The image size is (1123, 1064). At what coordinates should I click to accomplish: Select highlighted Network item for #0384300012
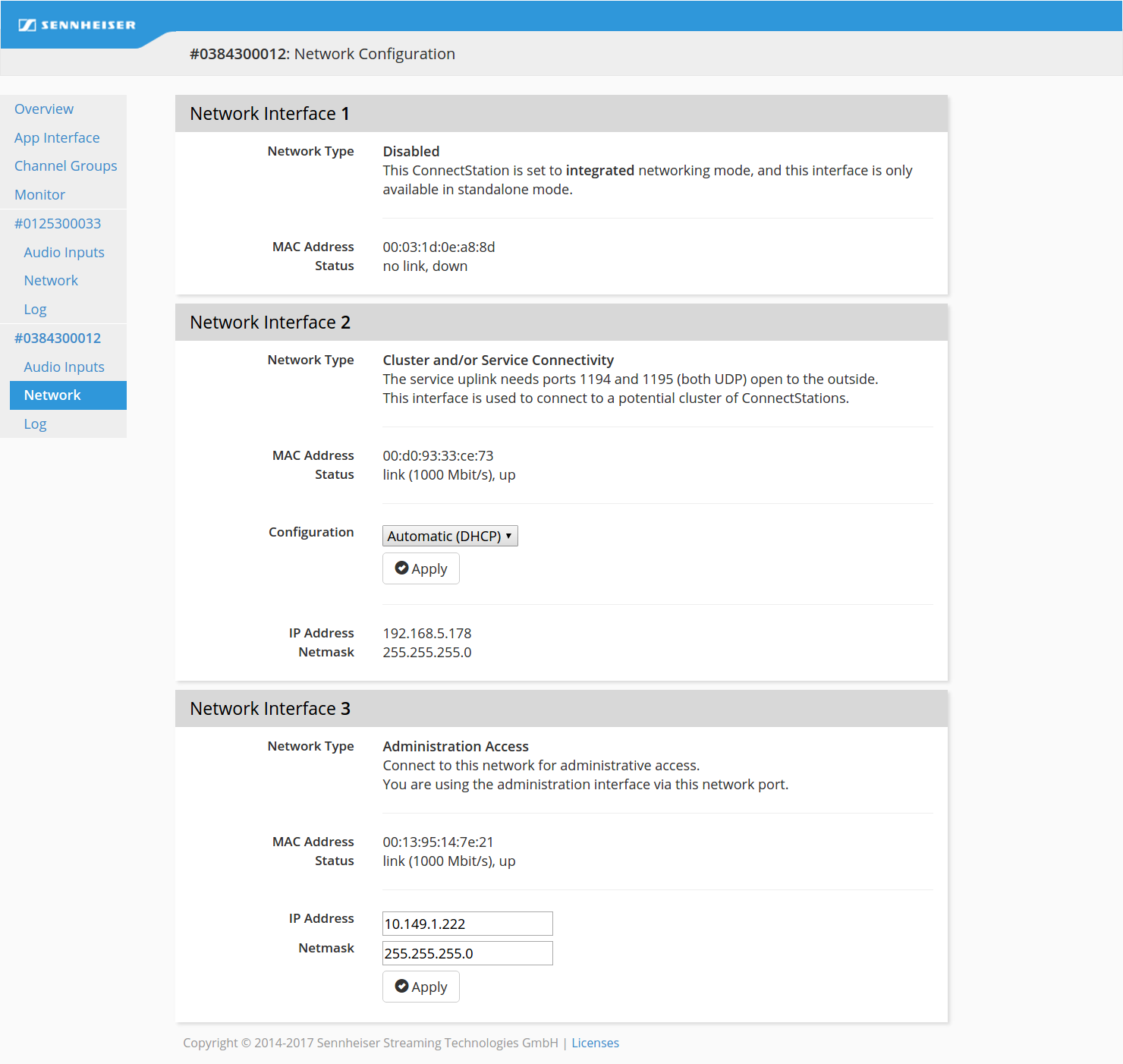[x=52, y=395]
